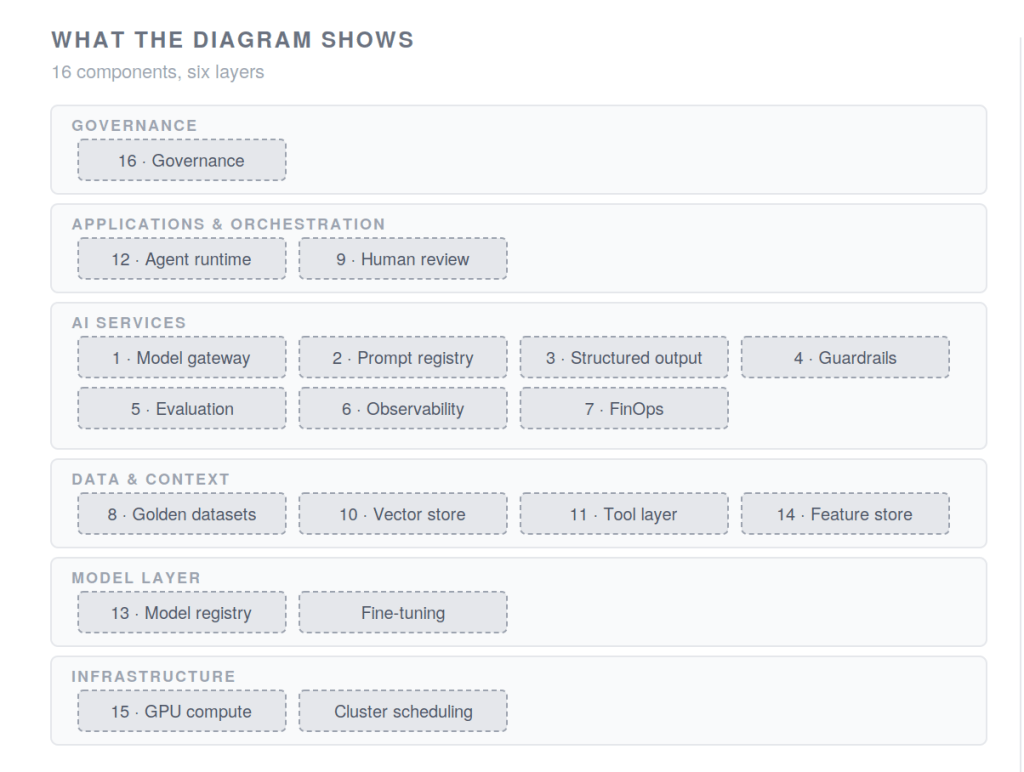
Task: Click the 3 · Structured output box
Action: tap(624, 357)
